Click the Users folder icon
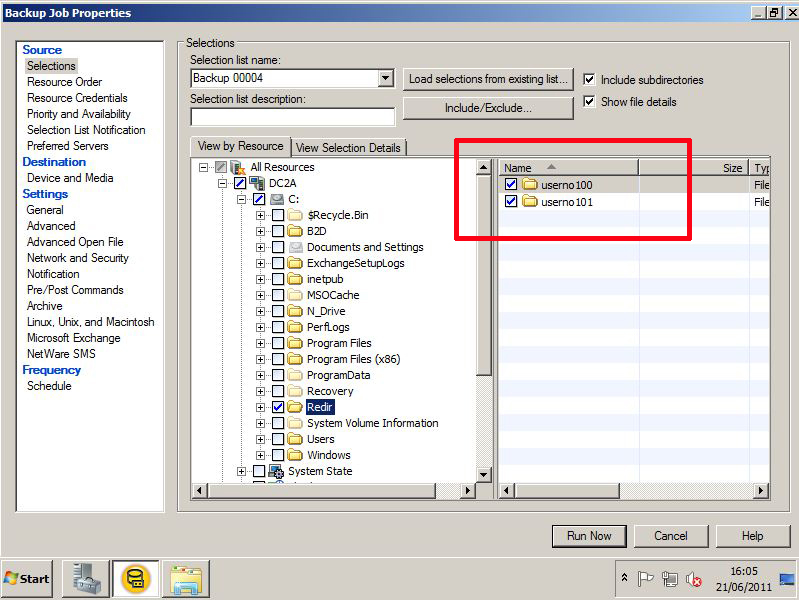799x600 pixels. (x=295, y=439)
